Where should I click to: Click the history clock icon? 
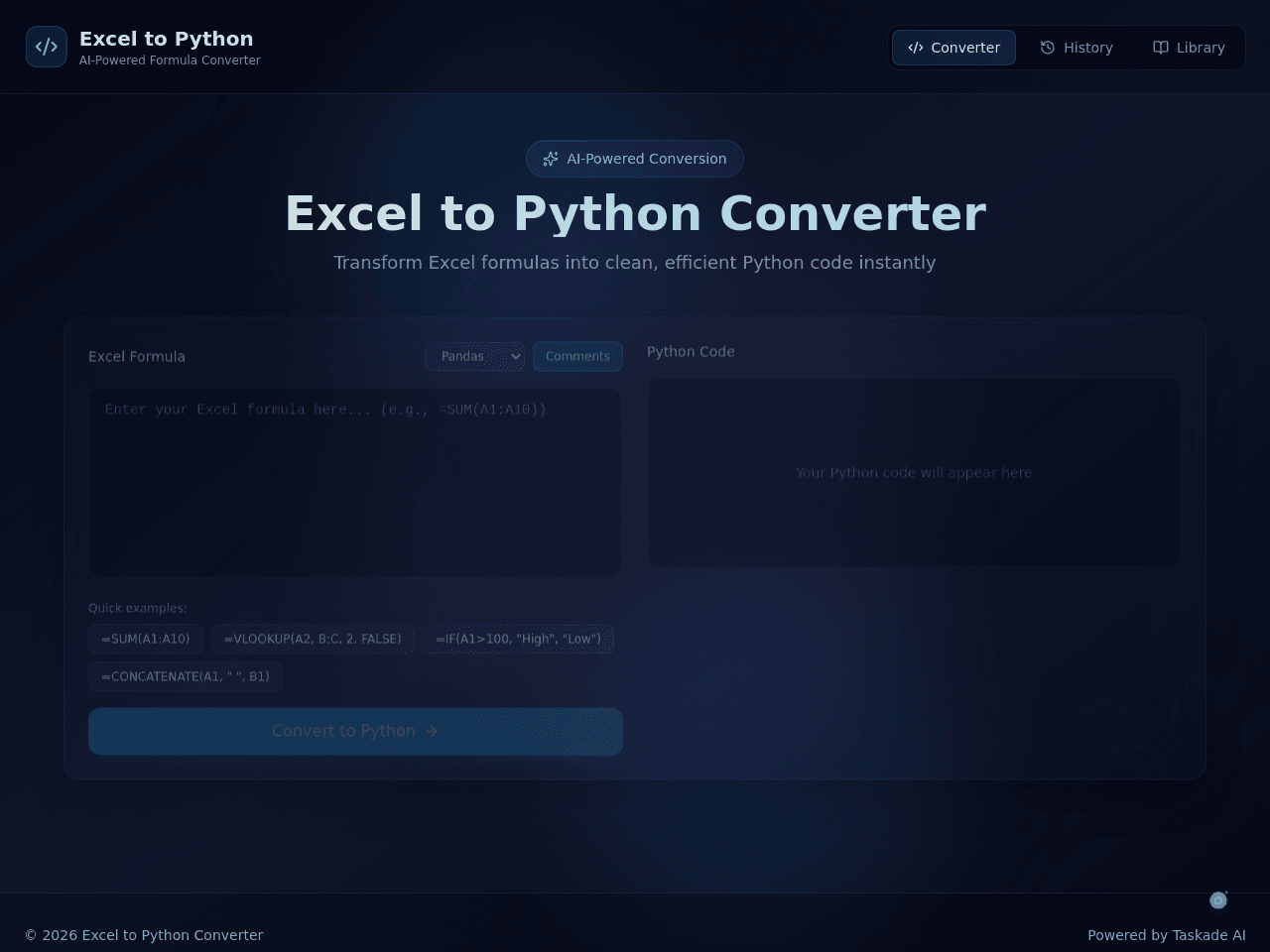(1048, 48)
